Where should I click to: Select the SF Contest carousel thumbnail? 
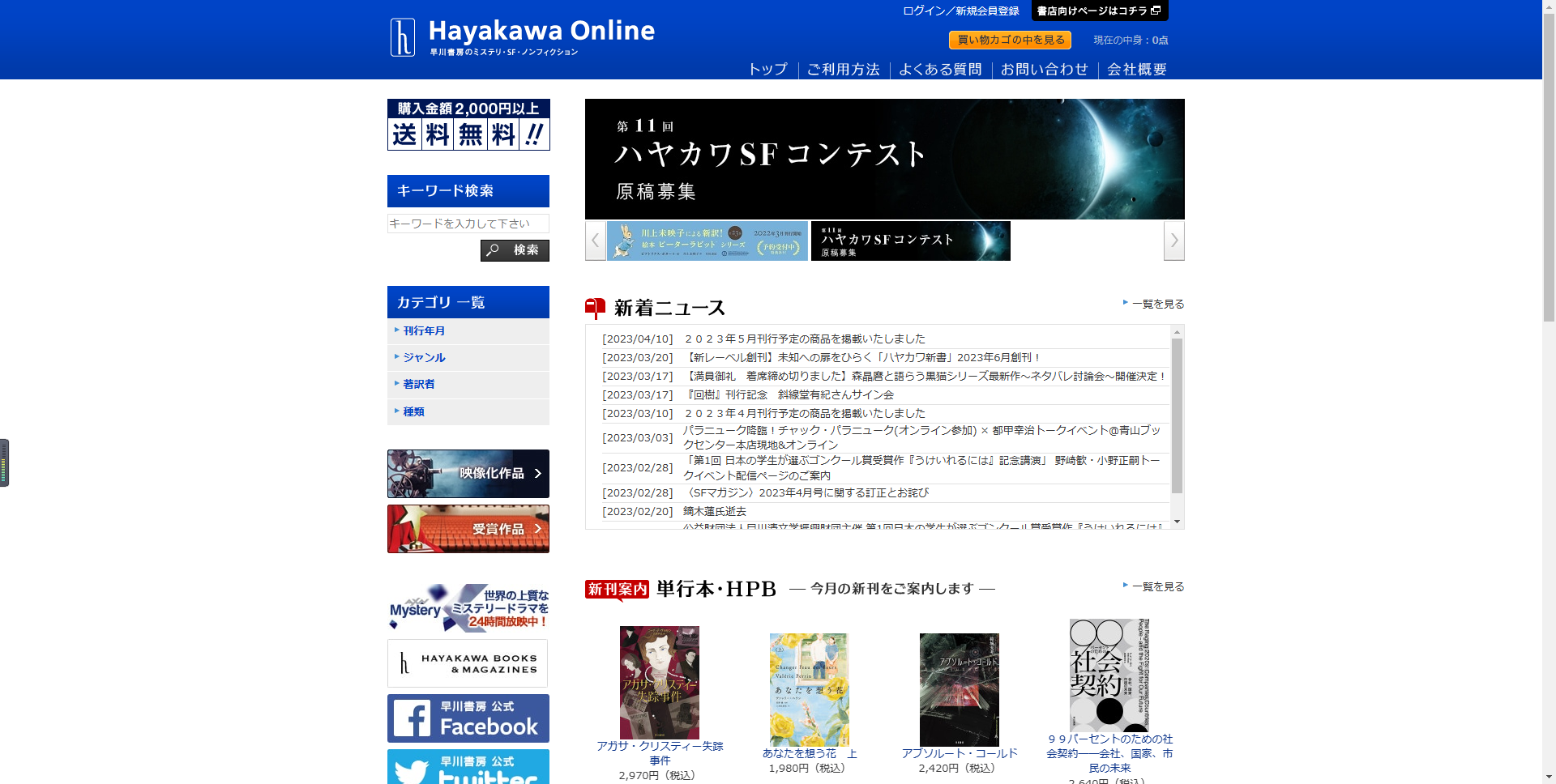911,241
